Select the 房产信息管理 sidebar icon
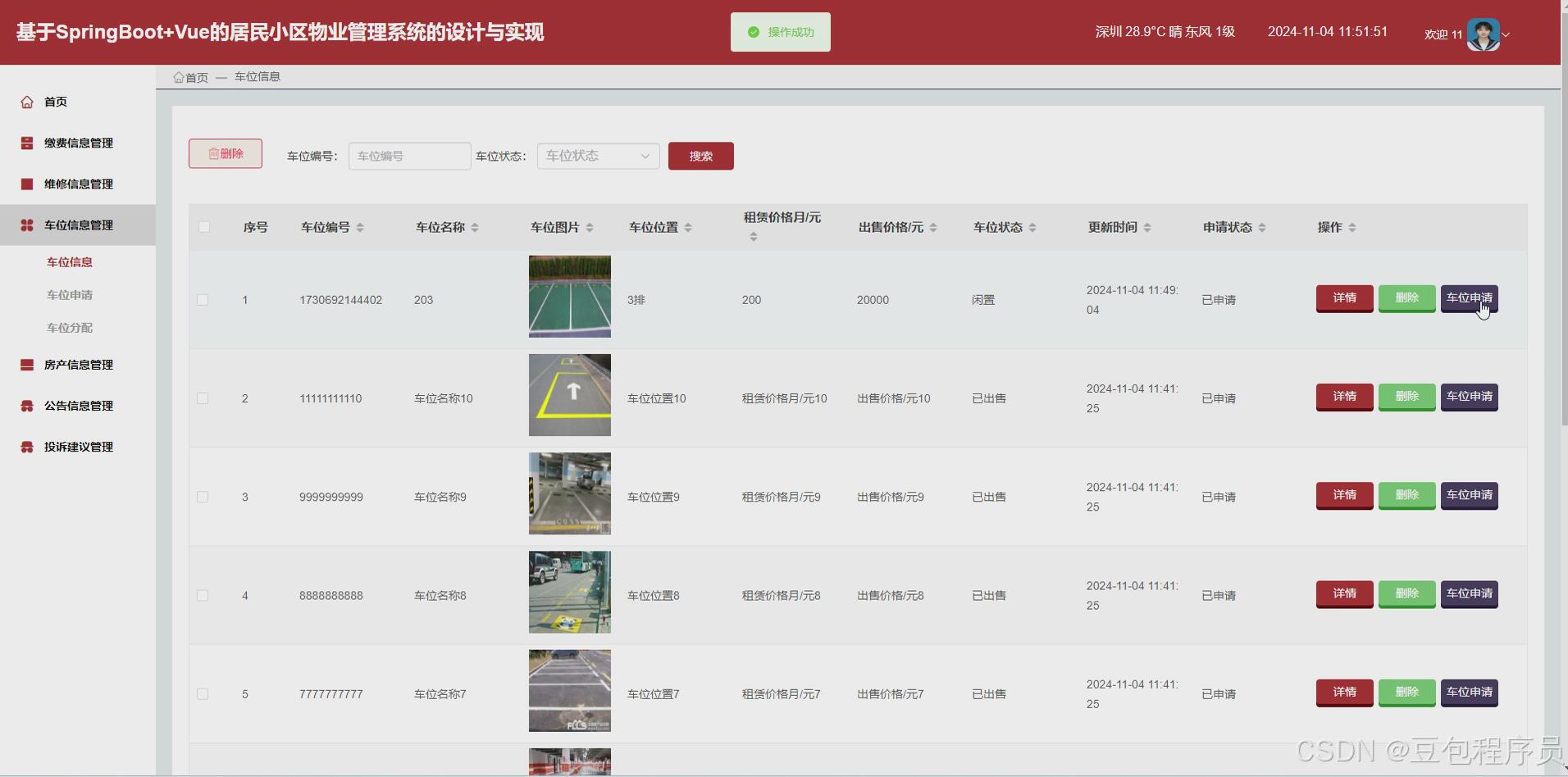The width and height of the screenshot is (1568, 777). [25, 365]
